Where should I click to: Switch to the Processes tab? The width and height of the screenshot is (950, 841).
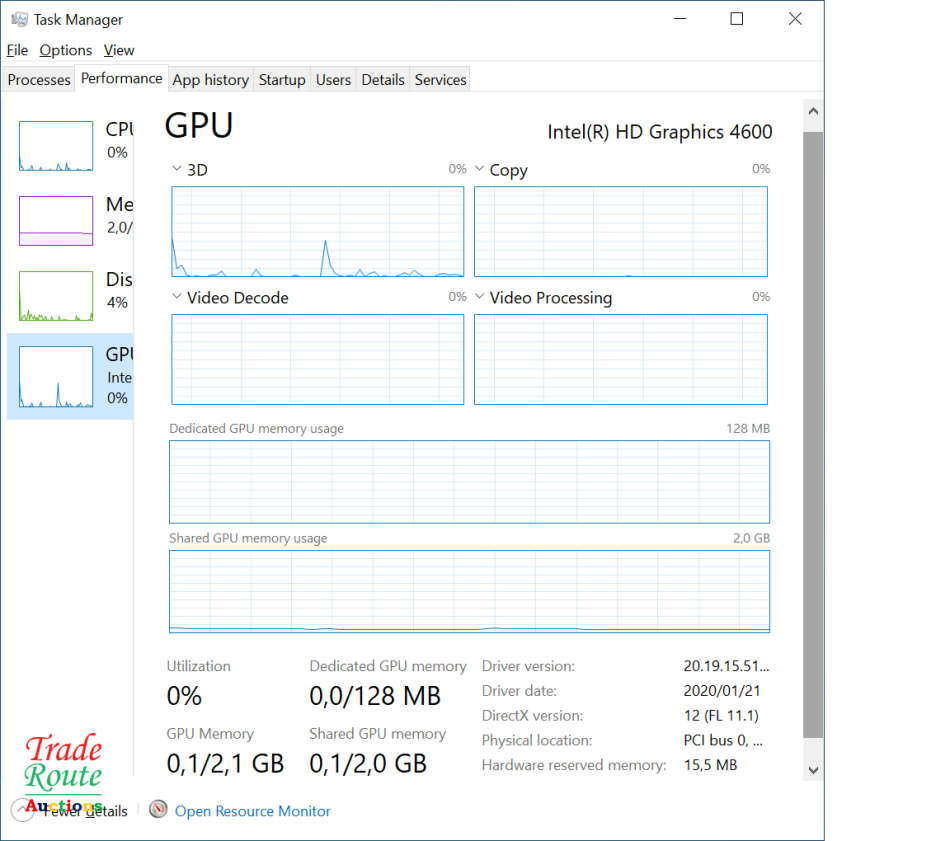(x=39, y=80)
